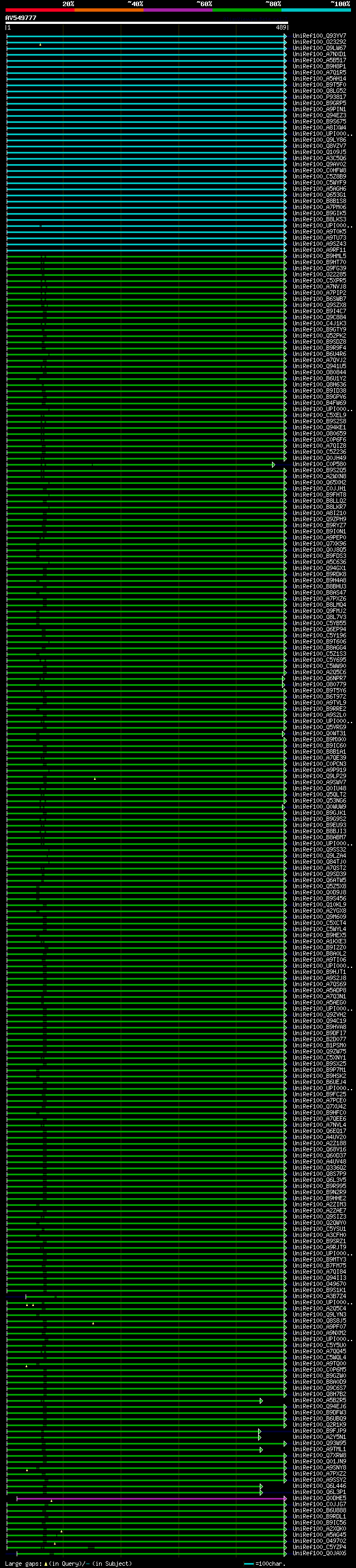Select hit UniRef100_A9RF11
The image size is (356, 1568).
(x=319, y=250)
